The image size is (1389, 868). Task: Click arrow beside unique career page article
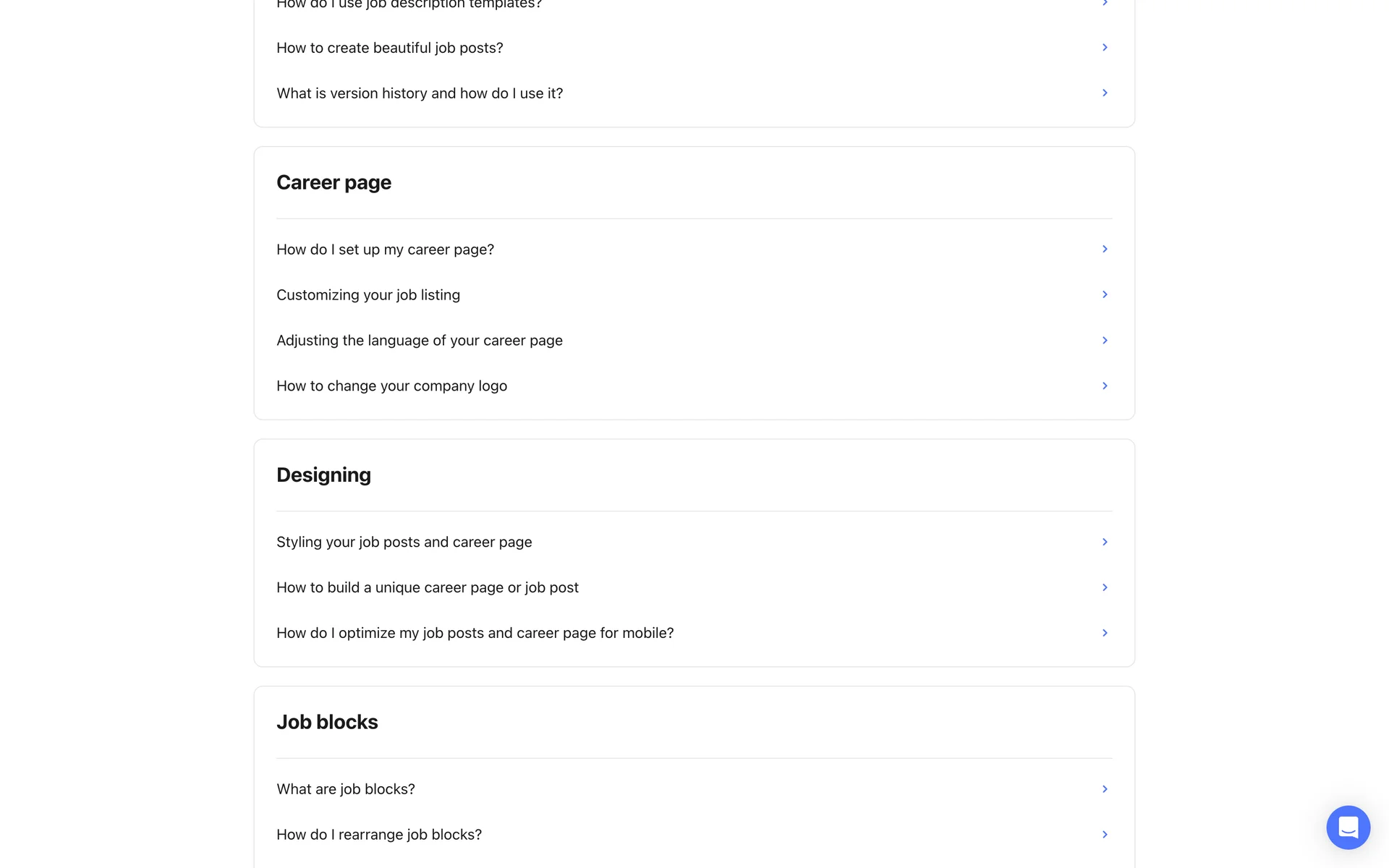(x=1105, y=588)
